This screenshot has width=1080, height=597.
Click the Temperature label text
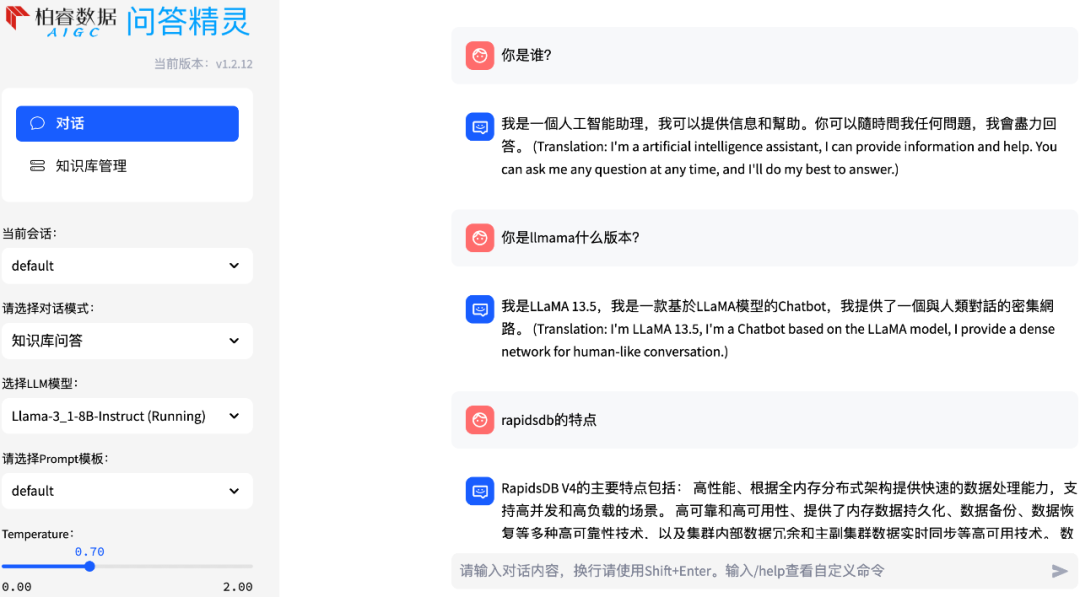[38, 534]
